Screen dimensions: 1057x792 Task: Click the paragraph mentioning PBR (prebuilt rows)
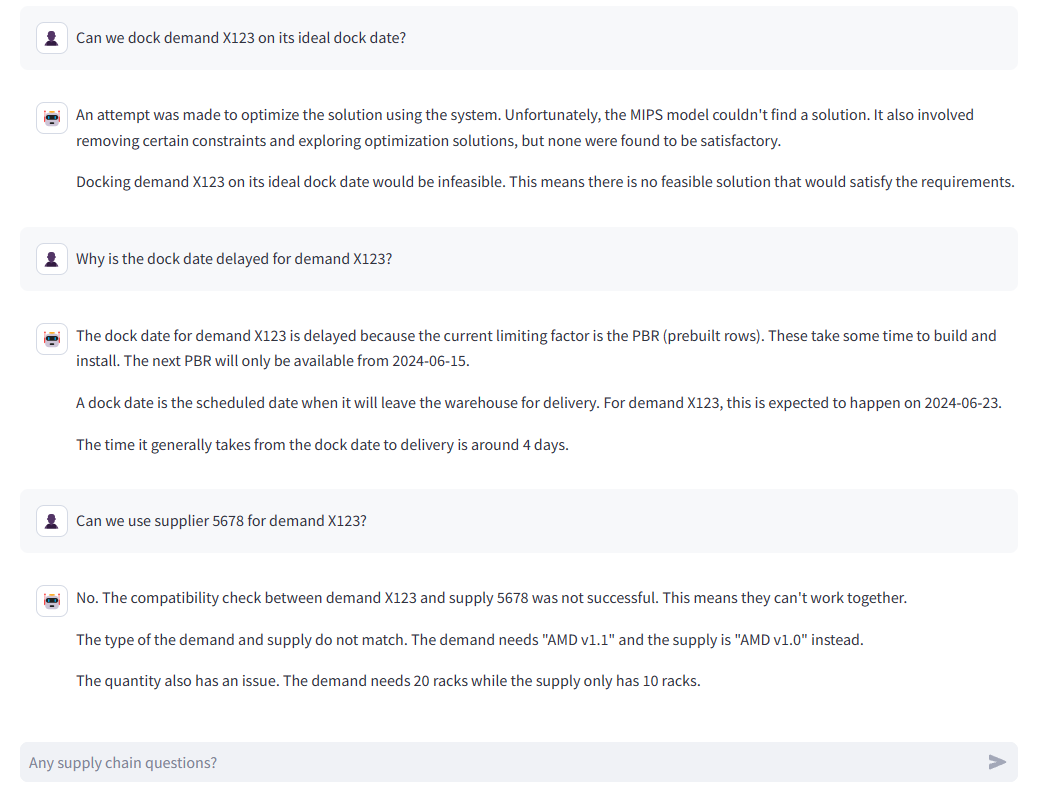click(536, 348)
